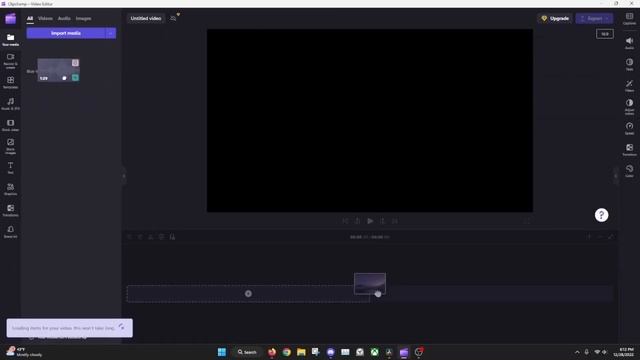The height and width of the screenshot is (360, 640).
Task: Open the Transition panel on right sidebar
Action: tap(629, 149)
